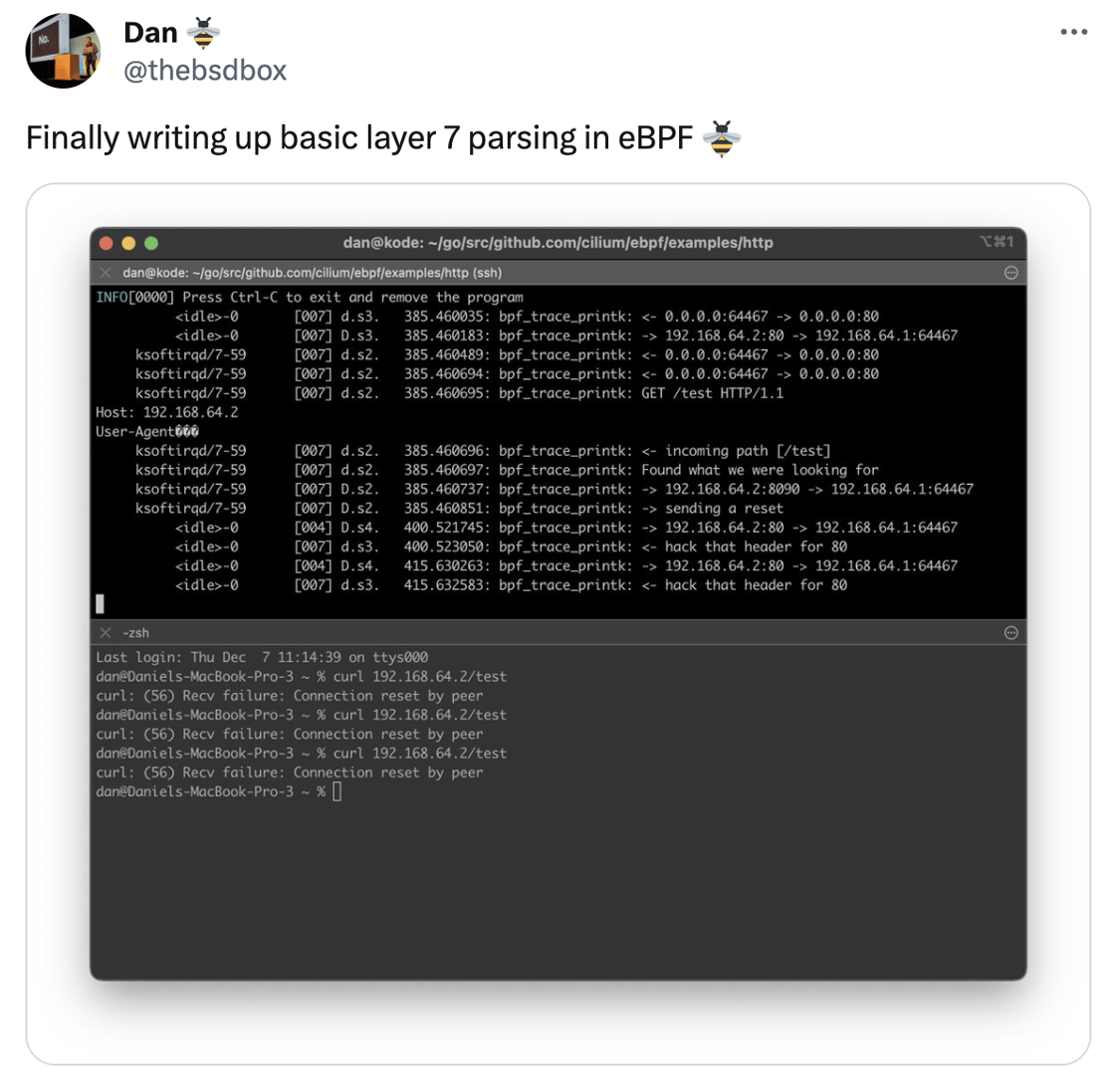The width and height of the screenshot is (1115, 1092).
Task: Close the -zsh pane with X
Action: coord(106,633)
